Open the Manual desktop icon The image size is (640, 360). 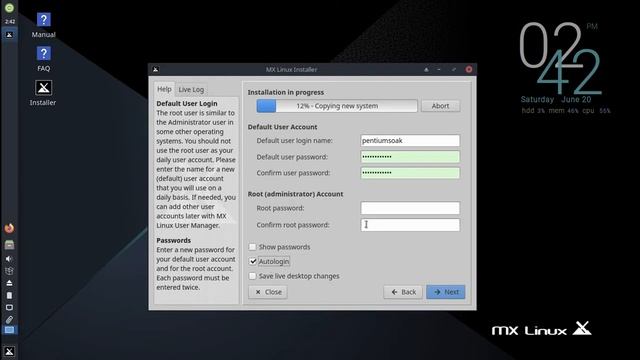pyautogui.click(x=43, y=25)
